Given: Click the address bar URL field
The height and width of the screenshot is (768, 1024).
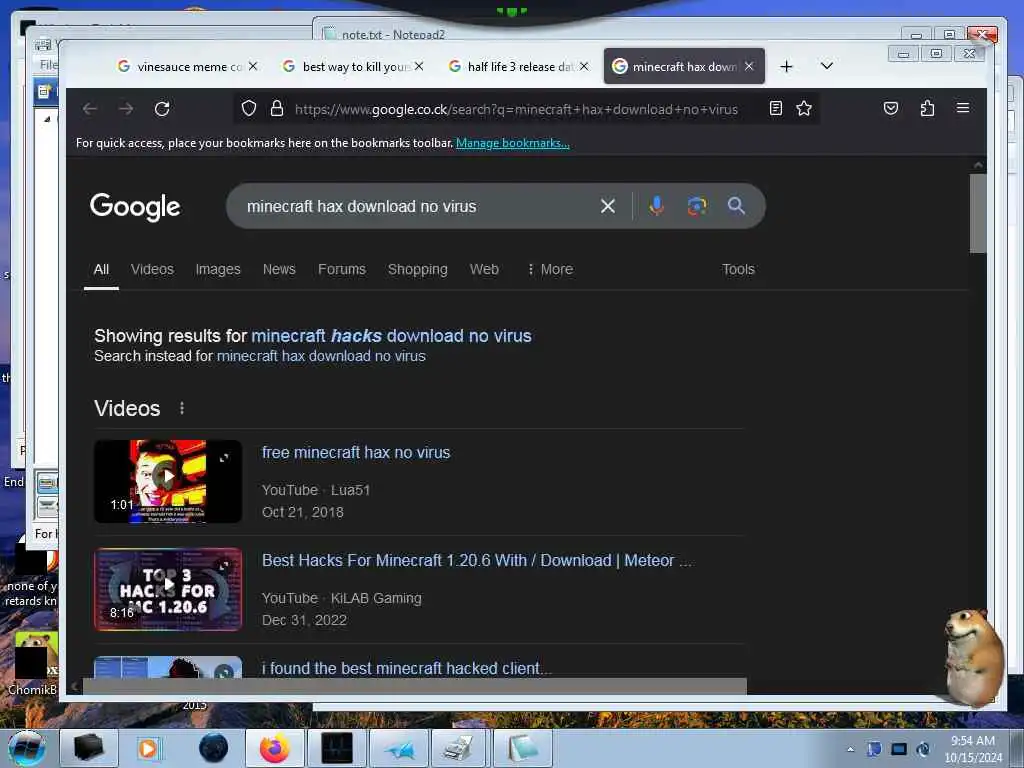Looking at the screenshot, I should [516, 109].
